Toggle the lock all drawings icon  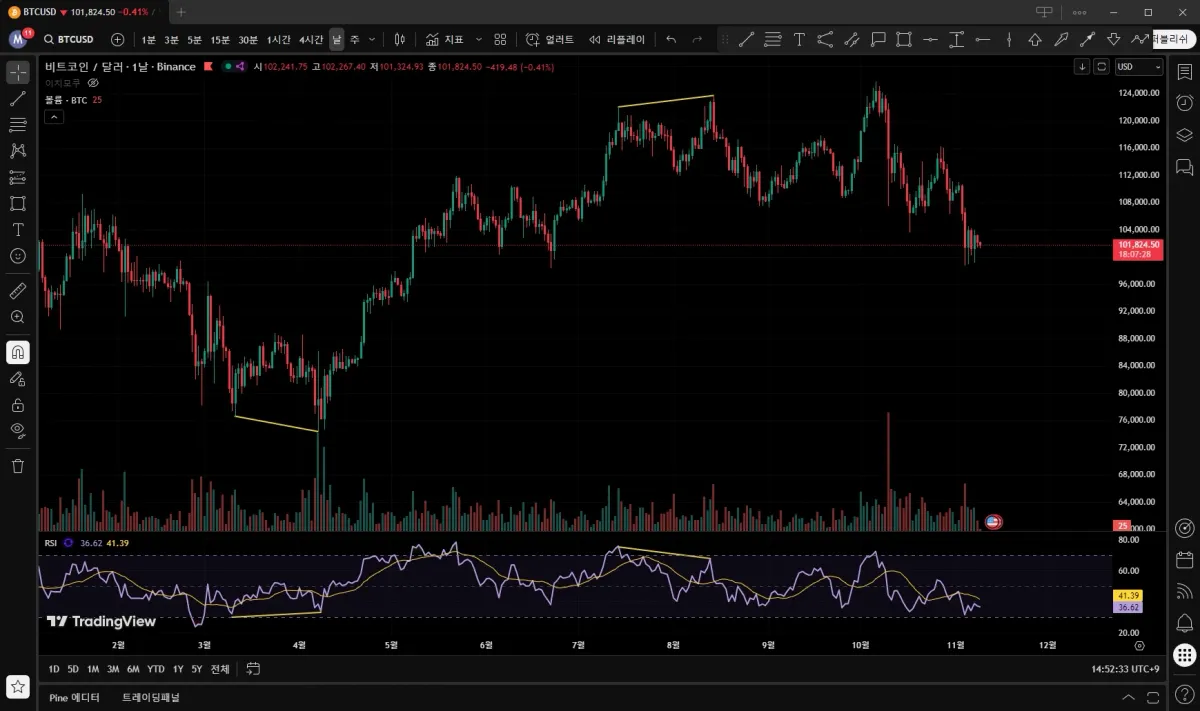[x=17, y=405]
